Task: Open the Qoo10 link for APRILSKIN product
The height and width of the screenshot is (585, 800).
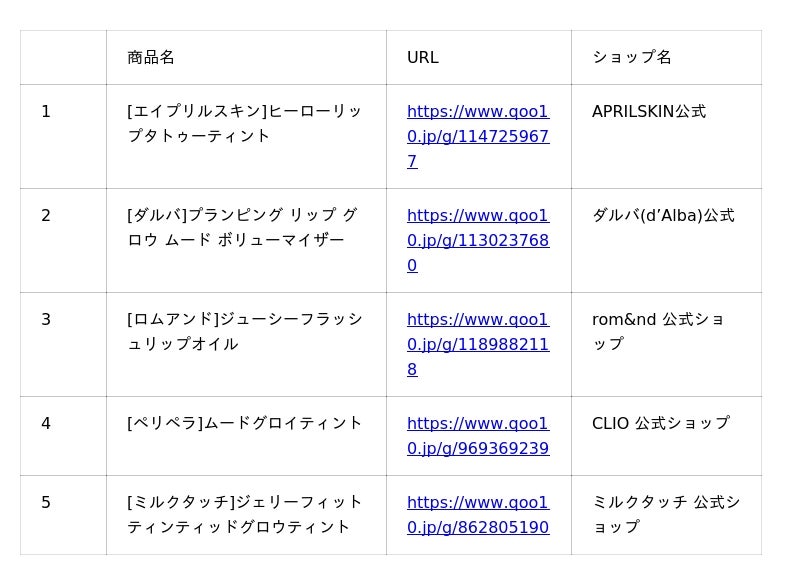Action: [478, 136]
